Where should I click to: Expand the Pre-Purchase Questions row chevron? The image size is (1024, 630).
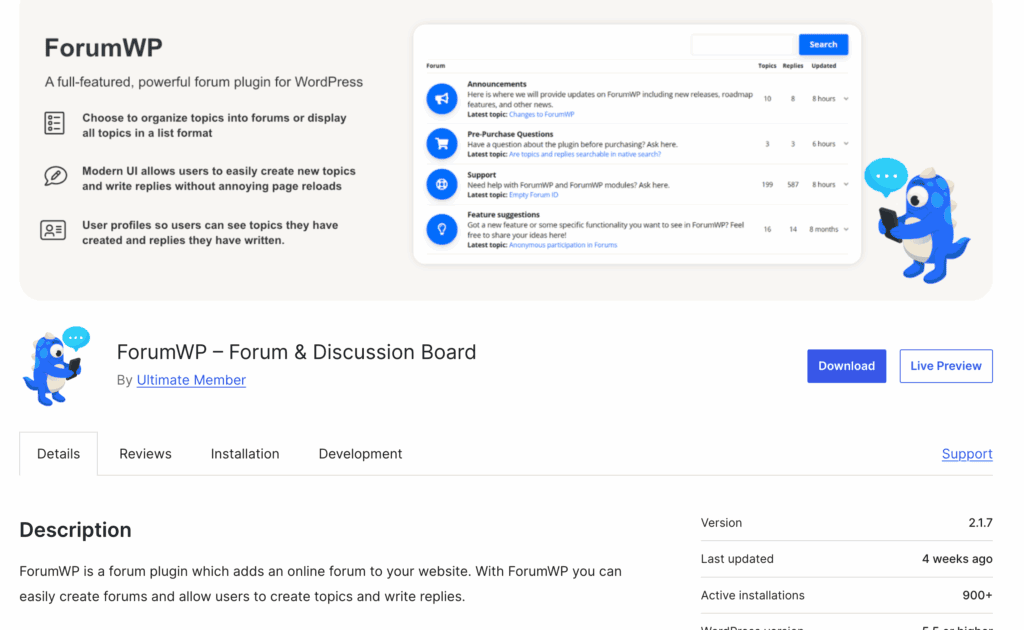(x=846, y=144)
